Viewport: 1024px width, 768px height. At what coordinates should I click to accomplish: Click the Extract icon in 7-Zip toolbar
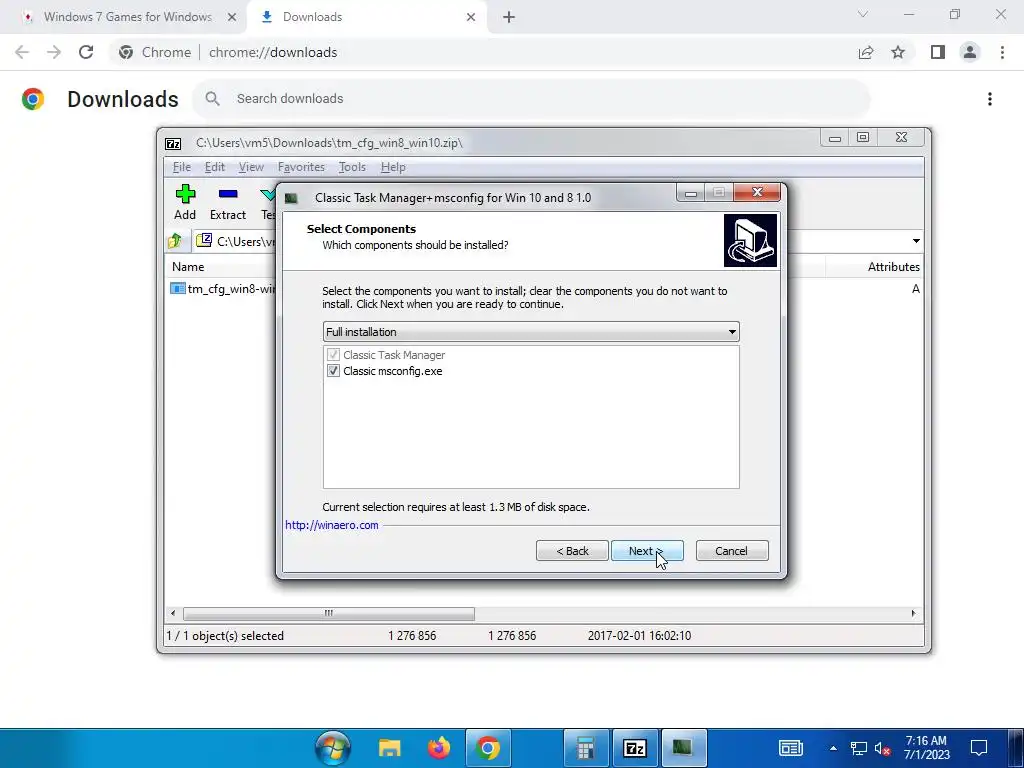[x=228, y=194]
